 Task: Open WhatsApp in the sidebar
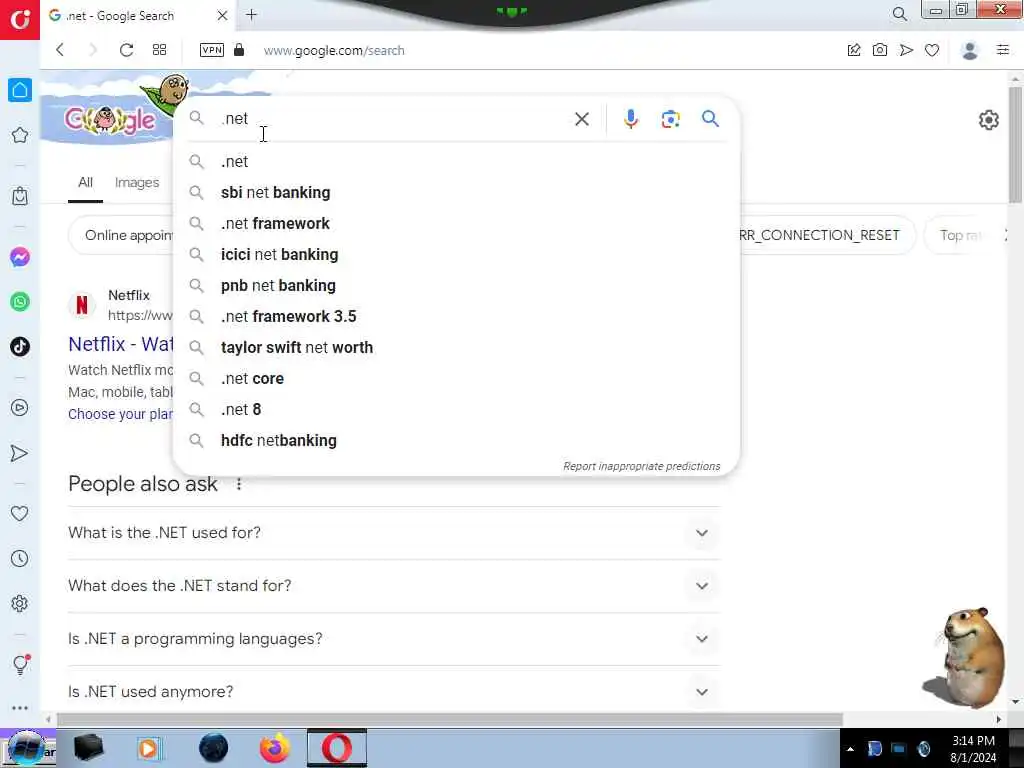tap(20, 302)
